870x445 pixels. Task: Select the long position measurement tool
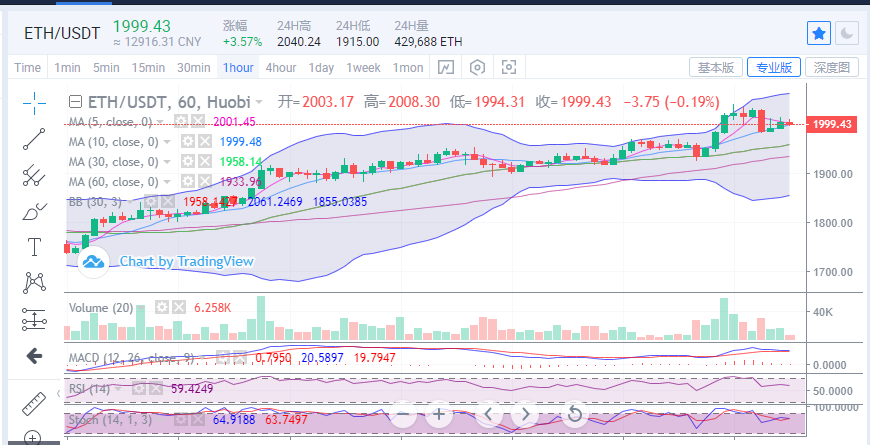pos(34,320)
